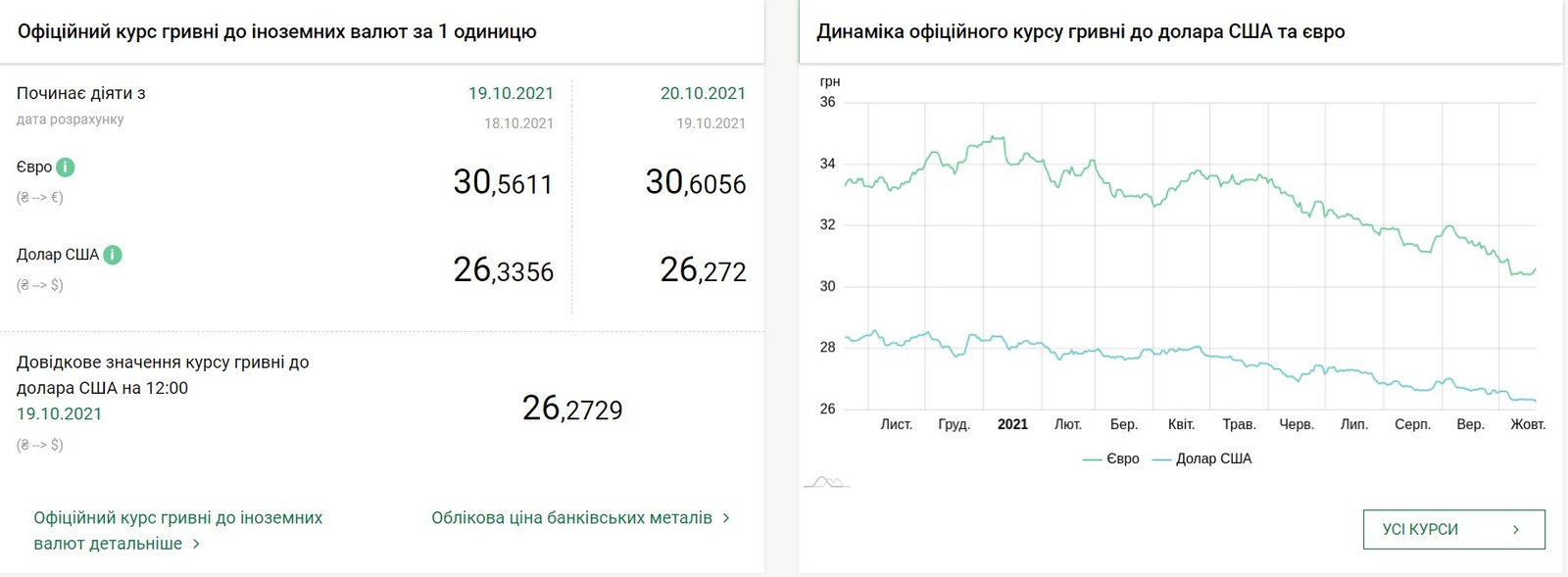Viewport: 1568px width, 577px height.
Task: Click the Лип. month label on chart
Action: pyautogui.click(x=1354, y=424)
